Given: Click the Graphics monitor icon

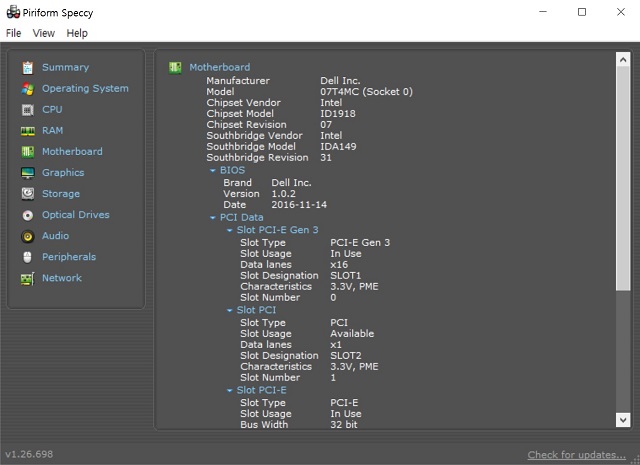Looking at the screenshot, I should (x=27, y=173).
